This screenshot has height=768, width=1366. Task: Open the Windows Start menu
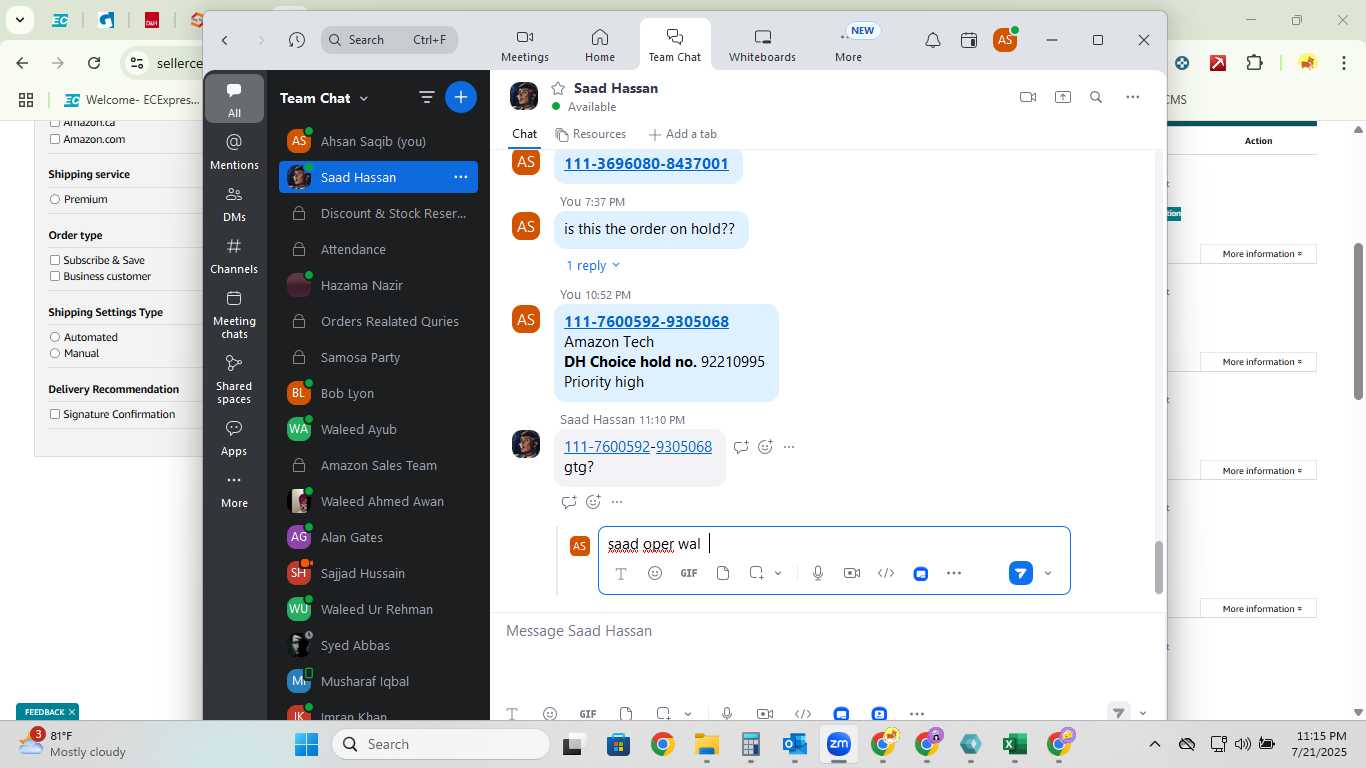coord(306,744)
